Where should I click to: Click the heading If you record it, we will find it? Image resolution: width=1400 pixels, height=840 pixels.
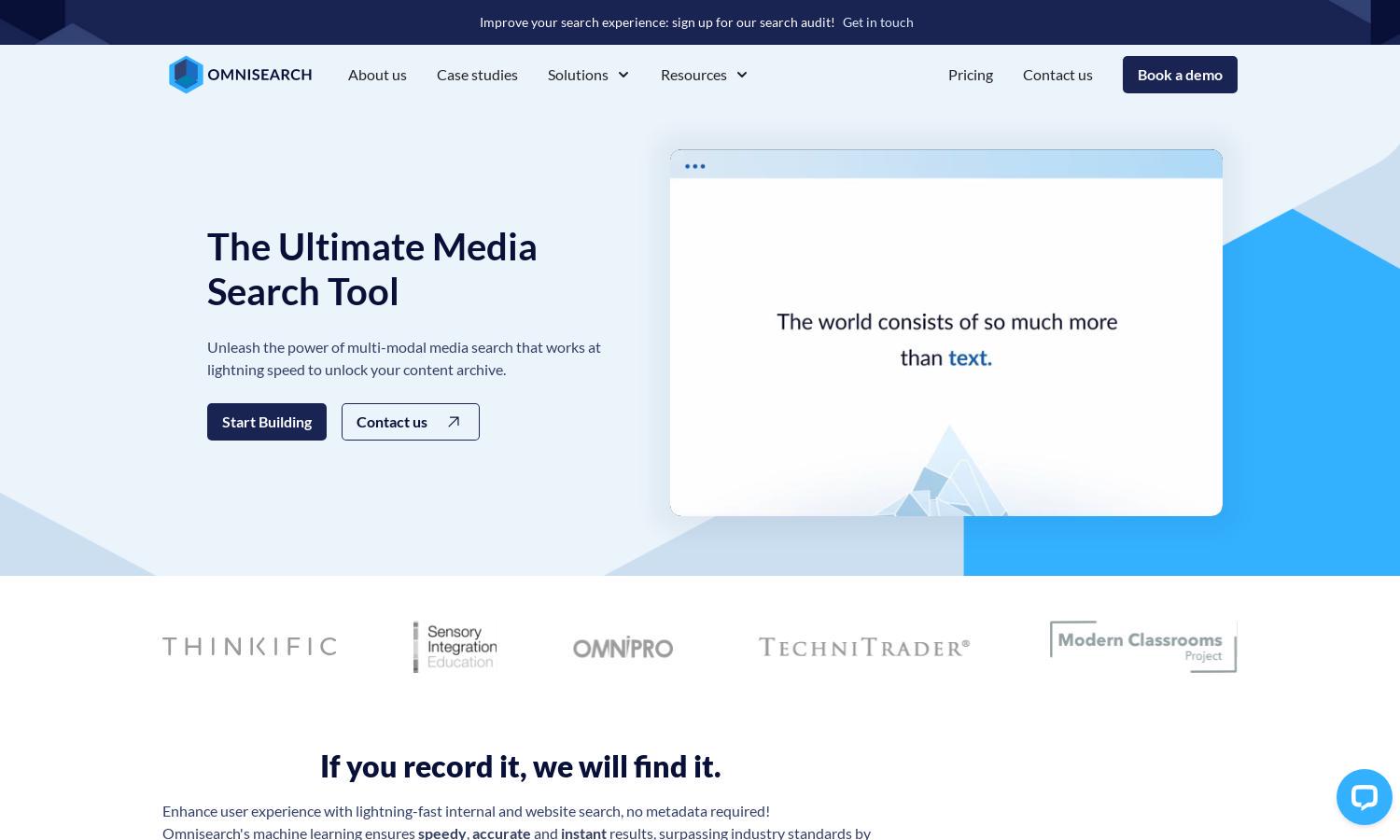tap(521, 766)
